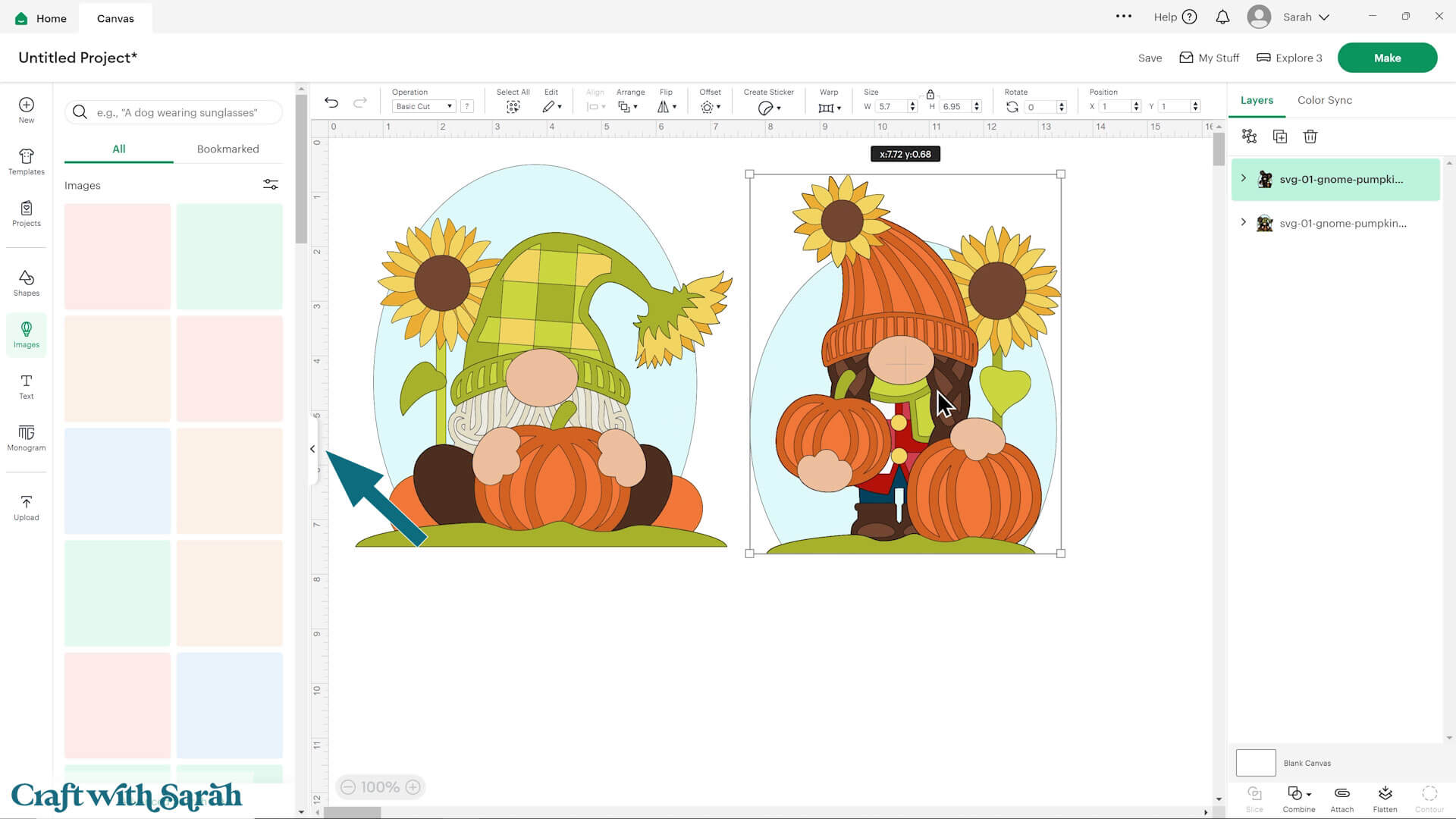Ungroup layers with the ungroup icon

pyautogui.click(x=1249, y=136)
